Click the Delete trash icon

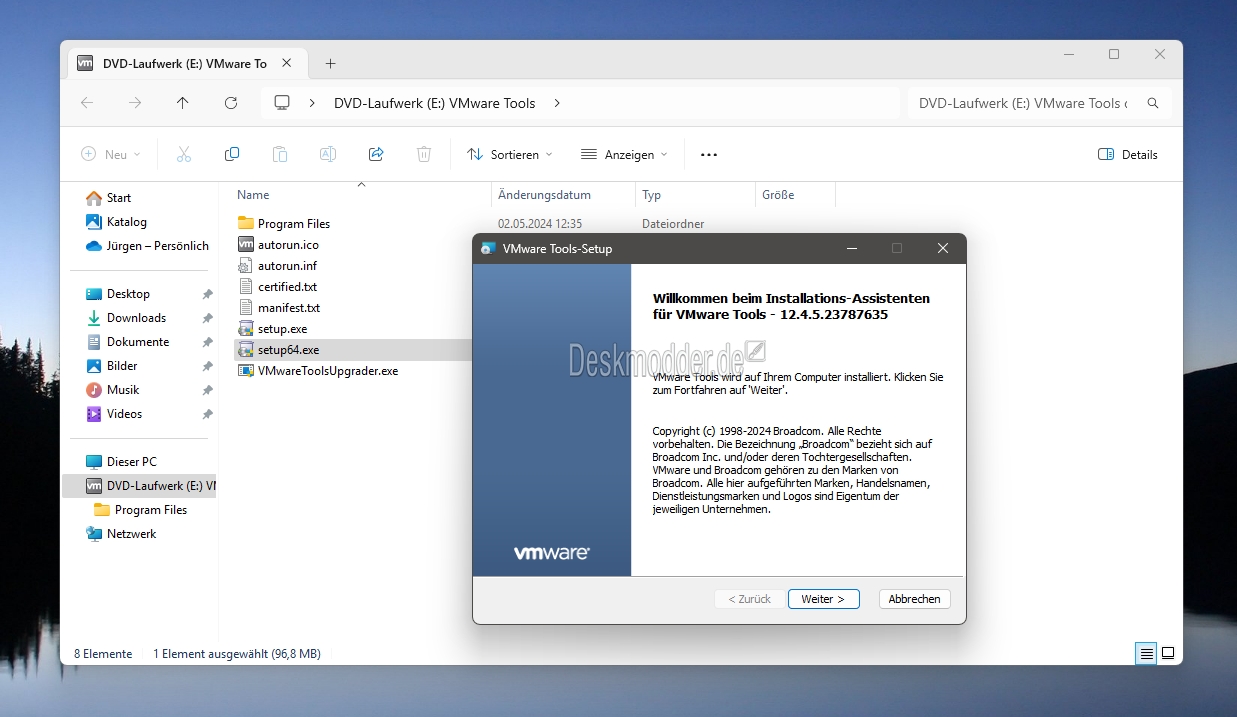[424, 154]
